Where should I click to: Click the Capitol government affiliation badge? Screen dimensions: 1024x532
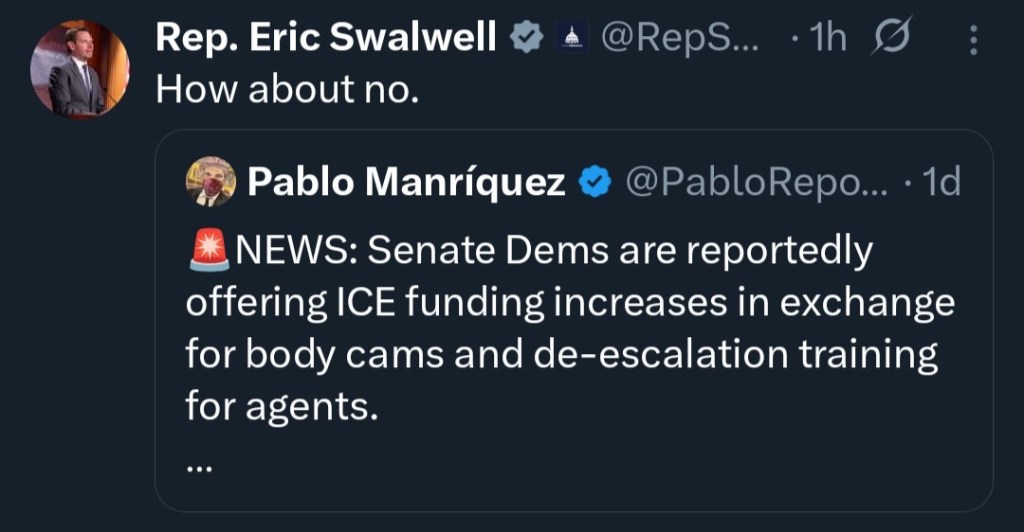click(x=572, y=39)
